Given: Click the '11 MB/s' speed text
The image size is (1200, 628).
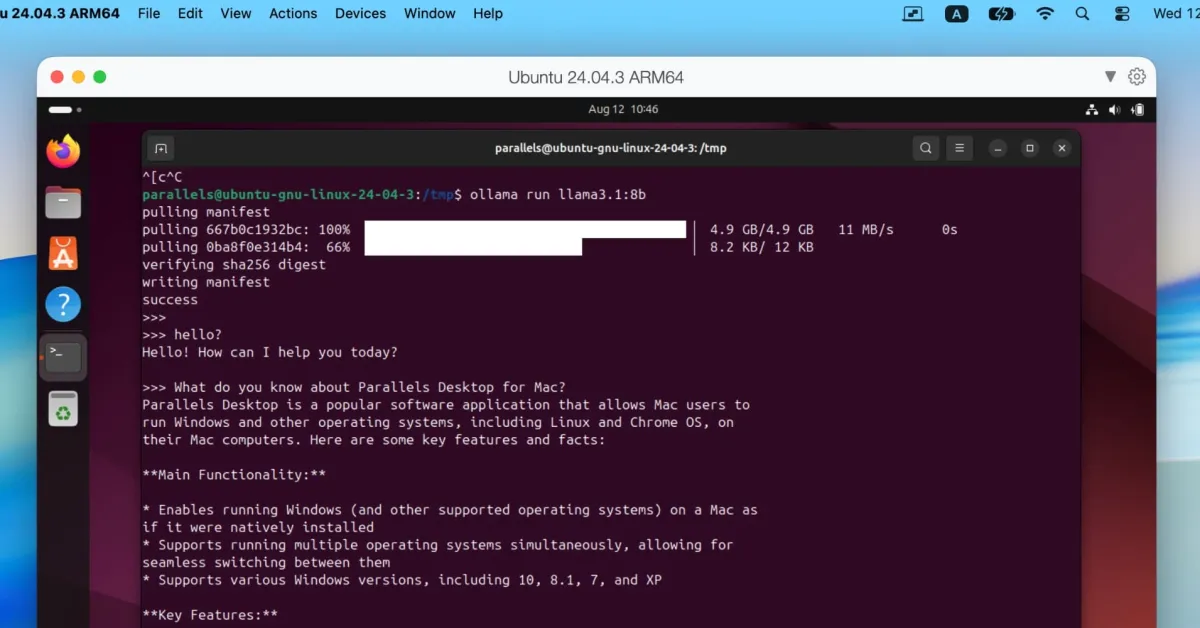Looking at the screenshot, I should (866, 229).
